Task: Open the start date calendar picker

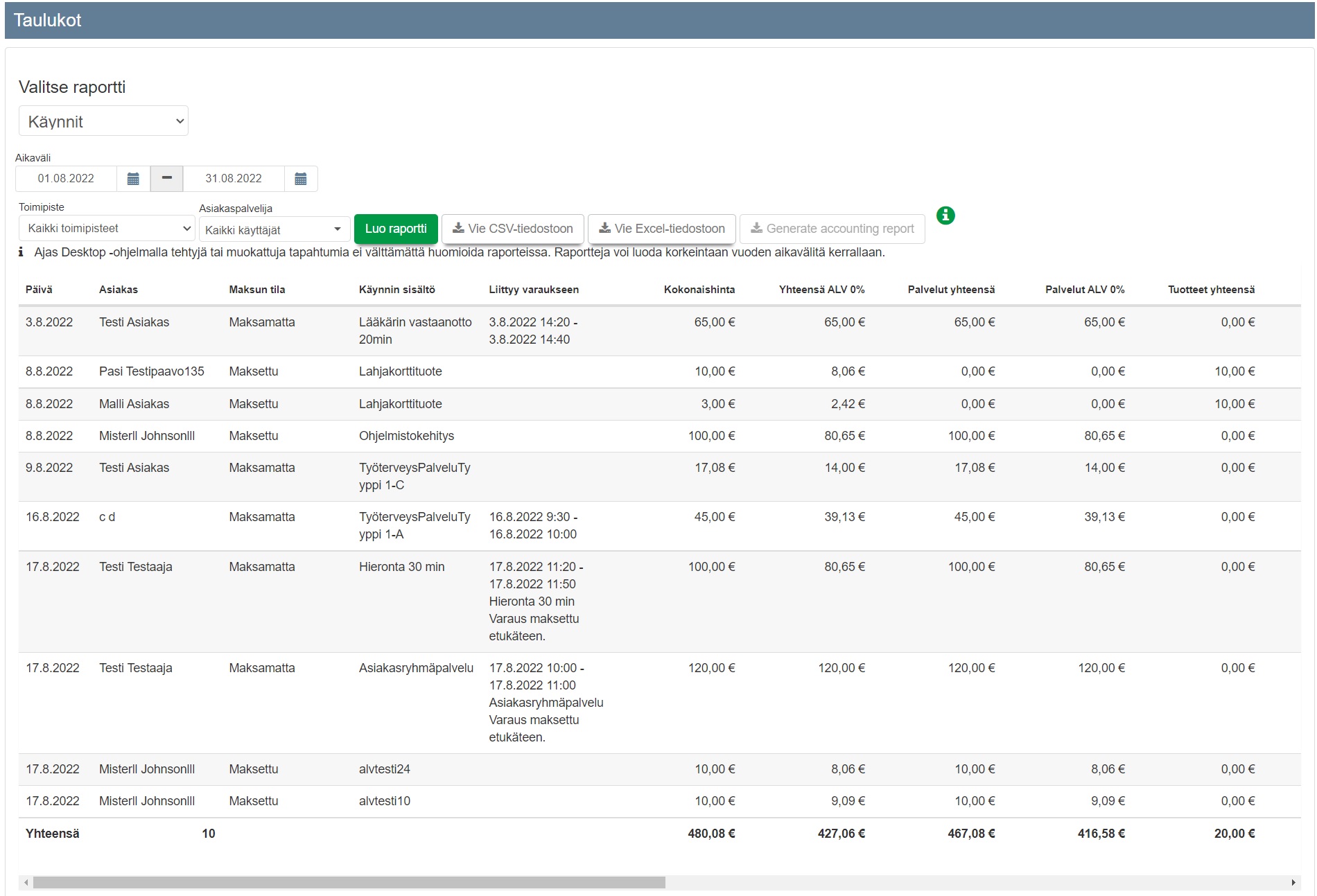Action: click(x=133, y=179)
